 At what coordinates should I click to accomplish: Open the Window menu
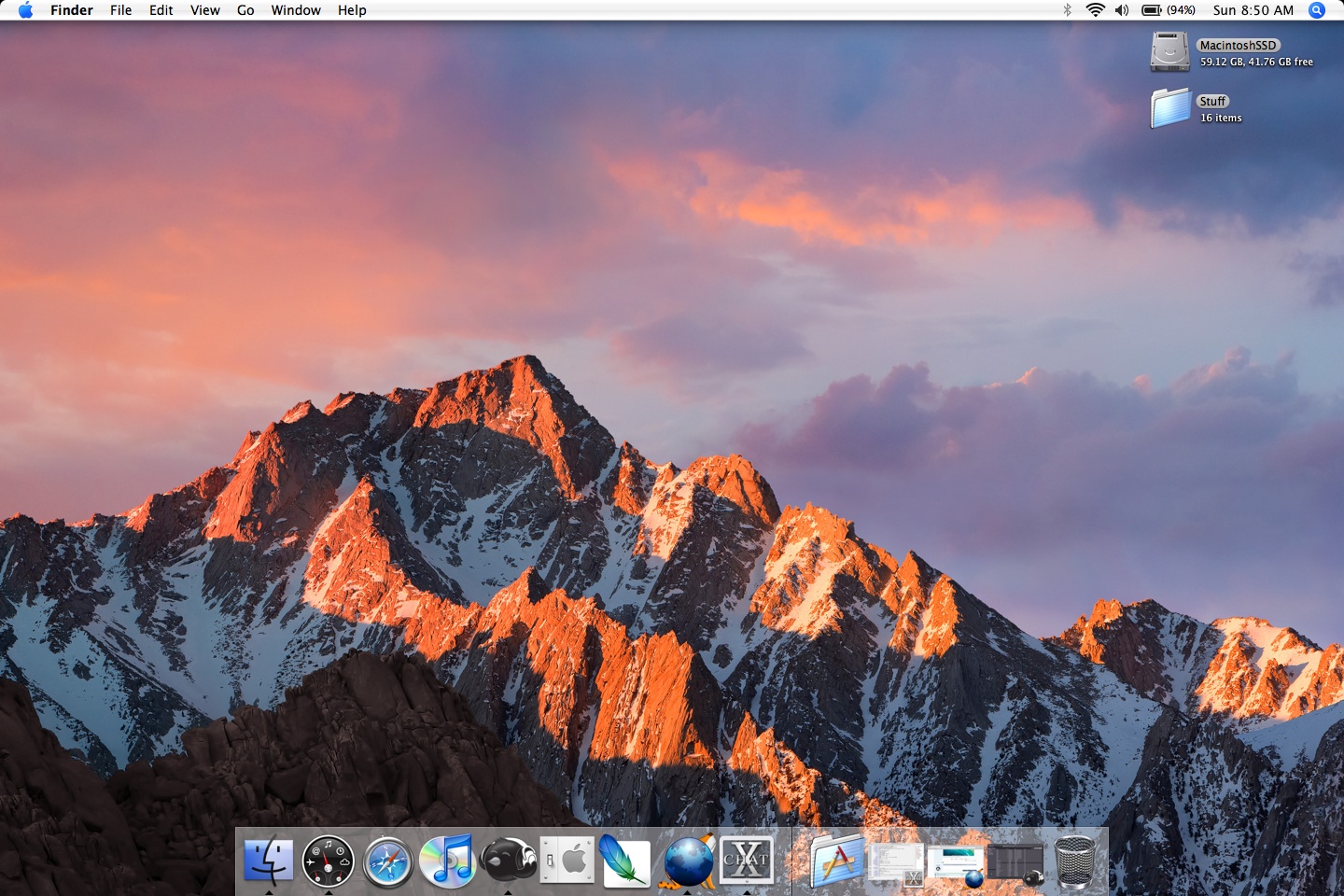pos(296,10)
